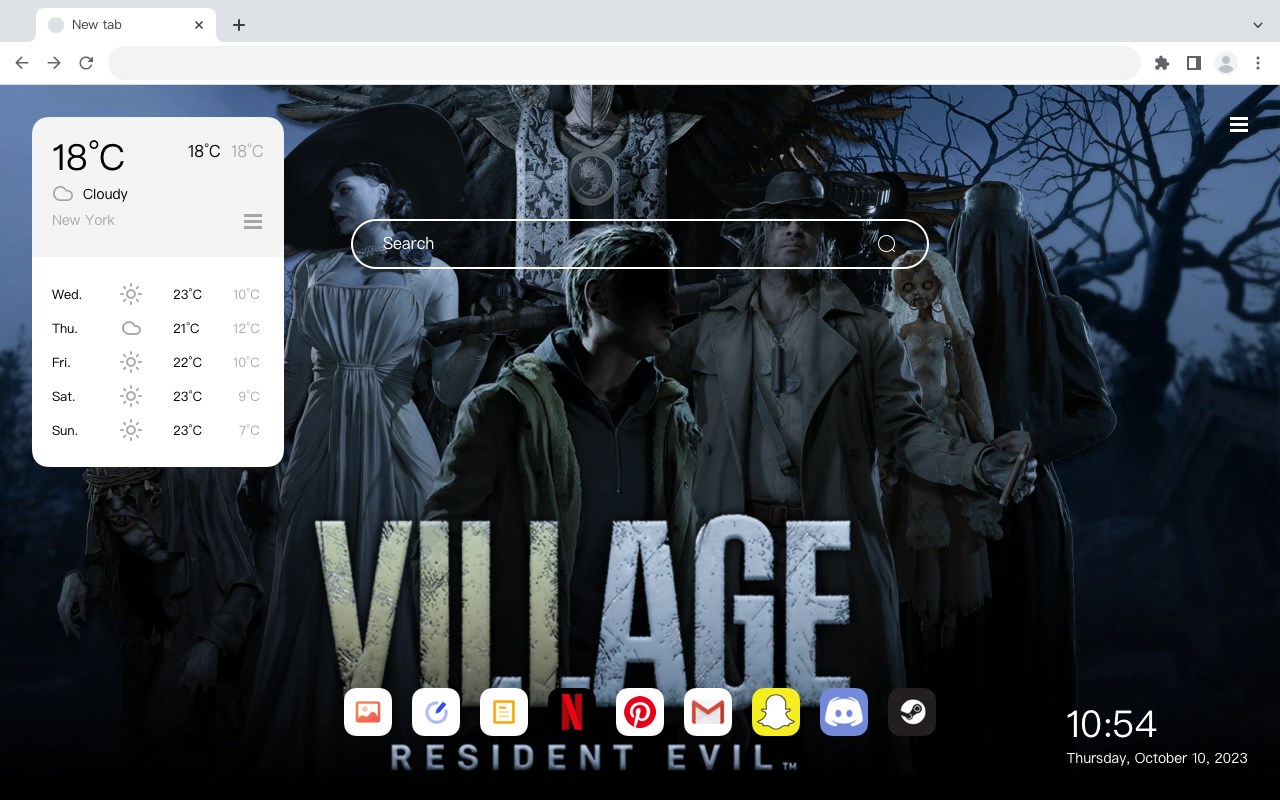This screenshot has height=800, width=1280.
Task: Open the weather widget menu icon
Action: click(x=253, y=221)
